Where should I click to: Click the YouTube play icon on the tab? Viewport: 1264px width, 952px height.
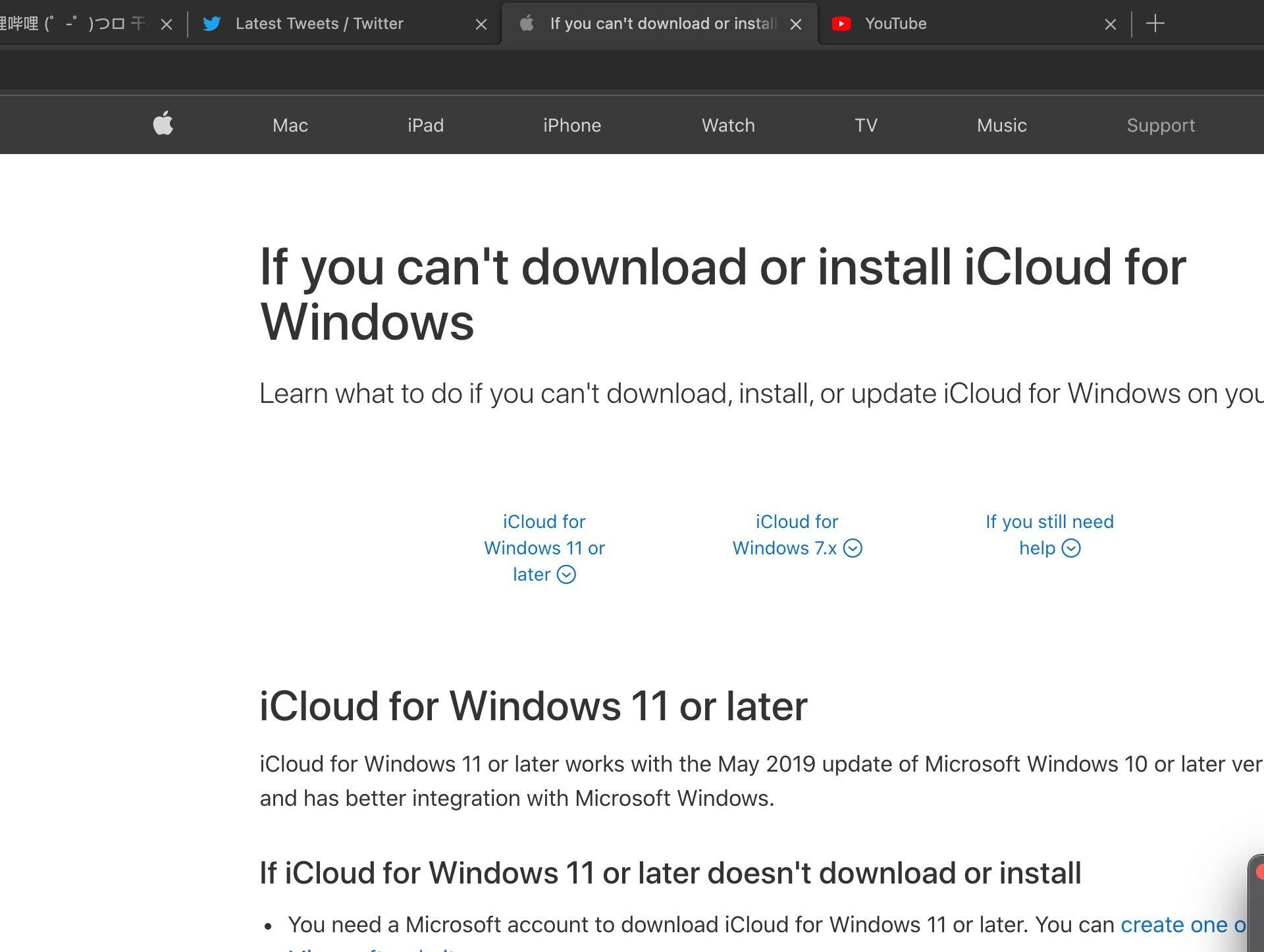pos(841,24)
